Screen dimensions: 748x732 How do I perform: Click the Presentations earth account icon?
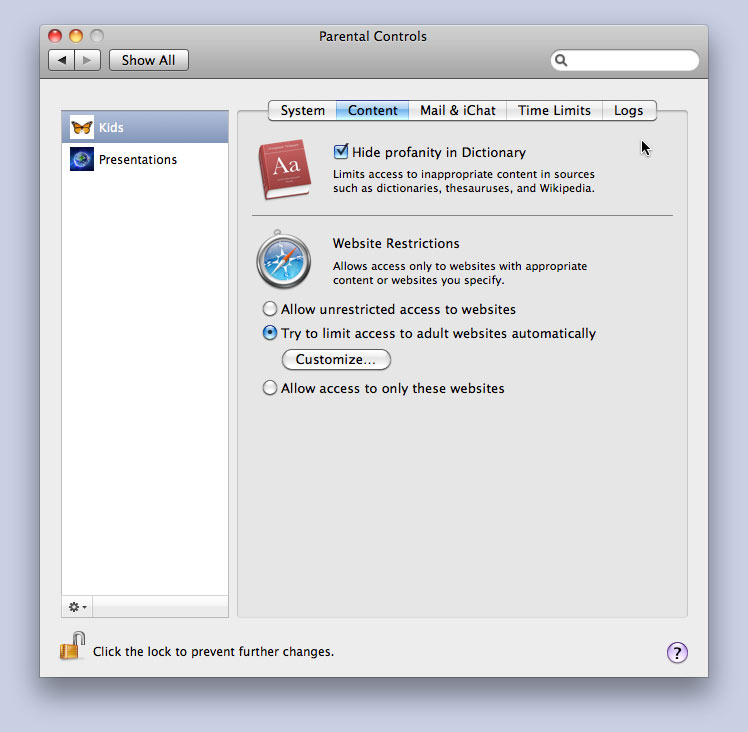82,160
